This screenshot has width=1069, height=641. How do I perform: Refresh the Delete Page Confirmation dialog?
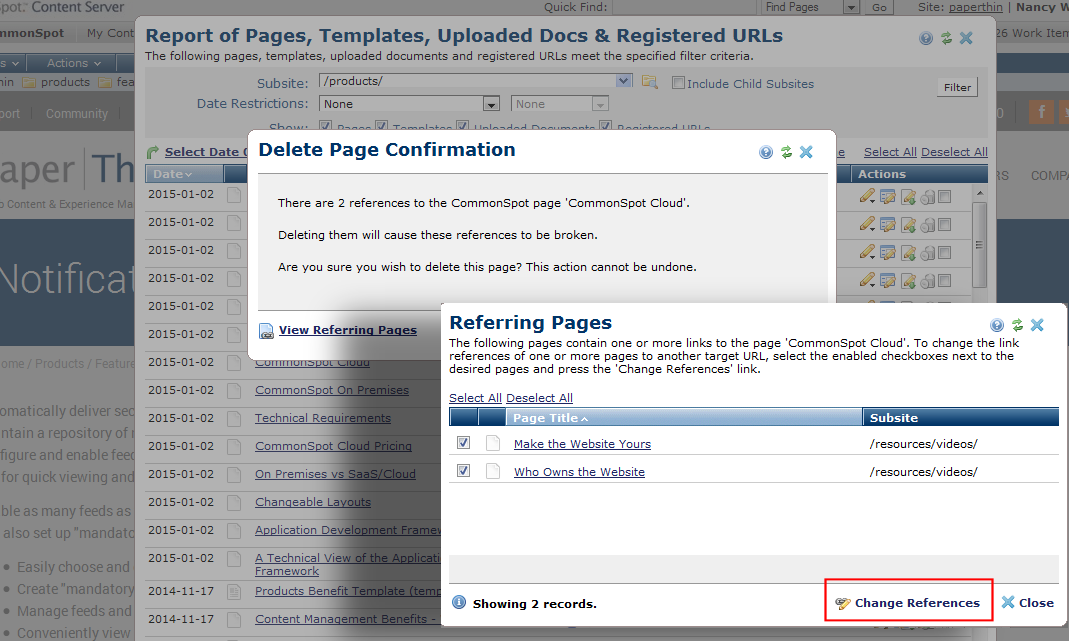point(786,152)
